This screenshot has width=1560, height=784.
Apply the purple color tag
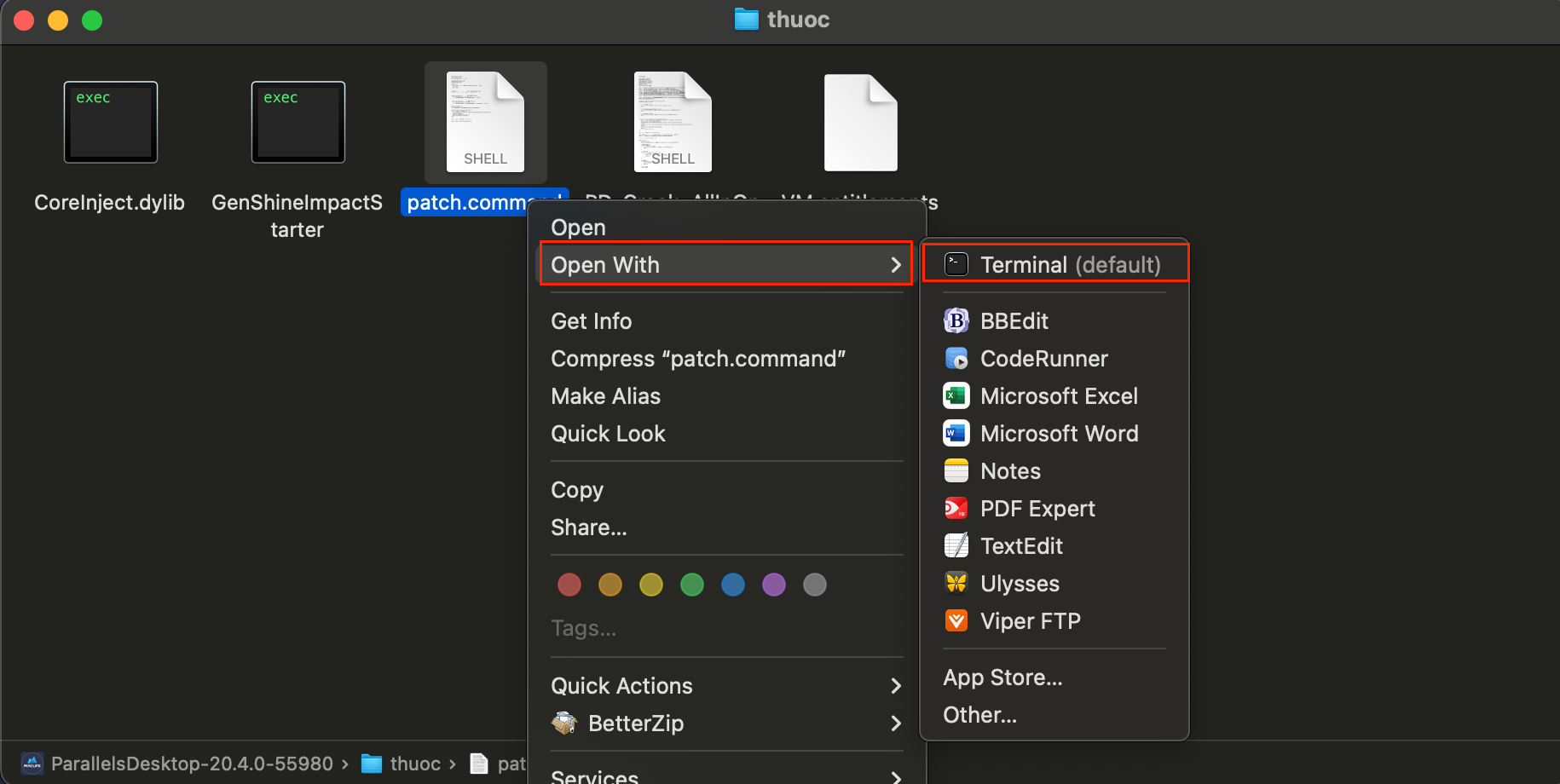coord(774,585)
